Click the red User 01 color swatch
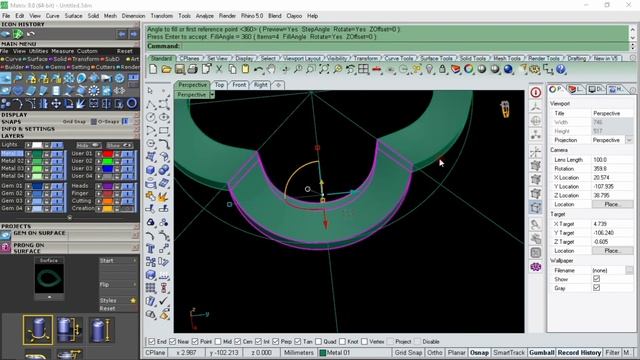The width and height of the screenshot is (640, 360). click(108, 154)
